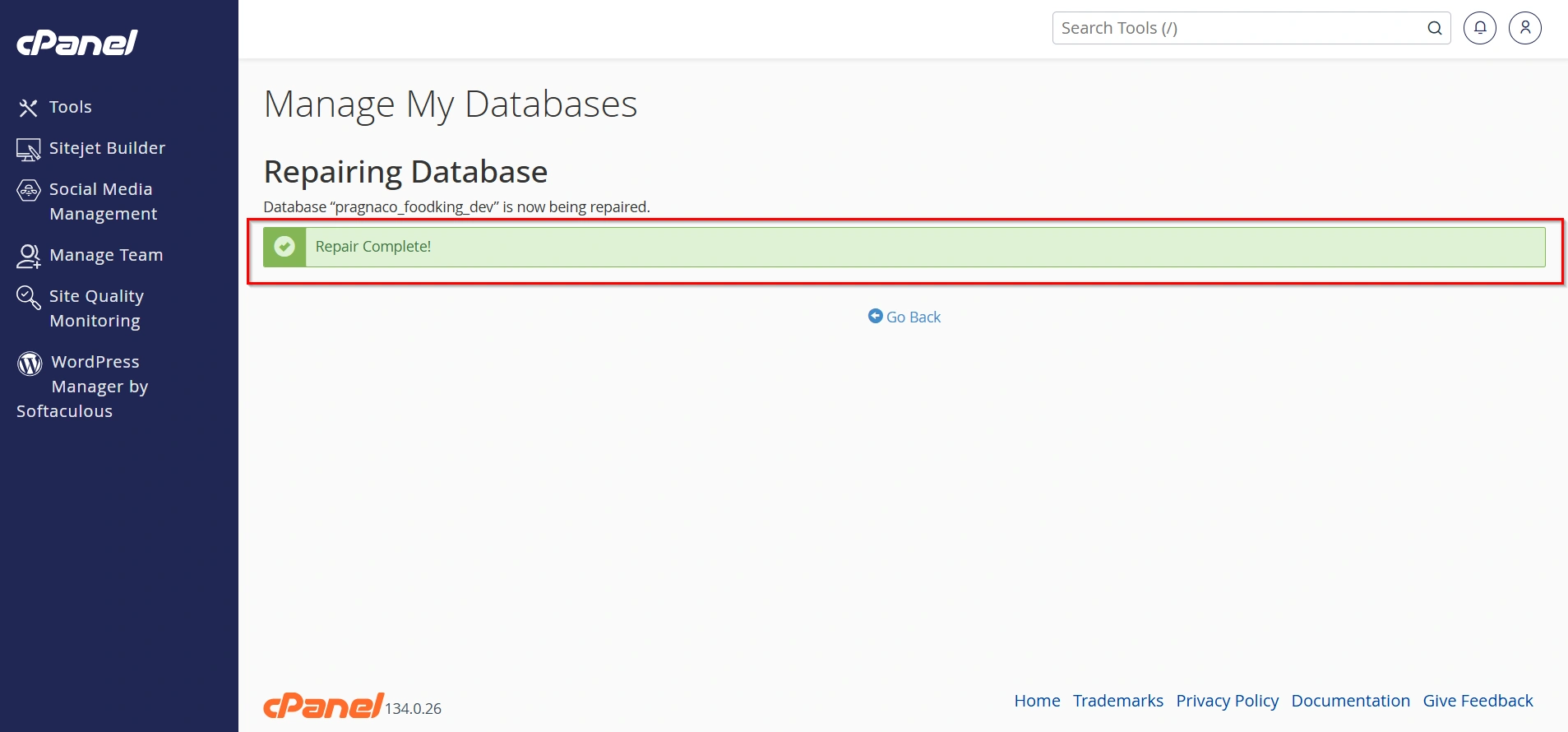Open the user account menu icon
Image resolution: width=1568 pixels, height=732 pixels.
pos(1525,28)
